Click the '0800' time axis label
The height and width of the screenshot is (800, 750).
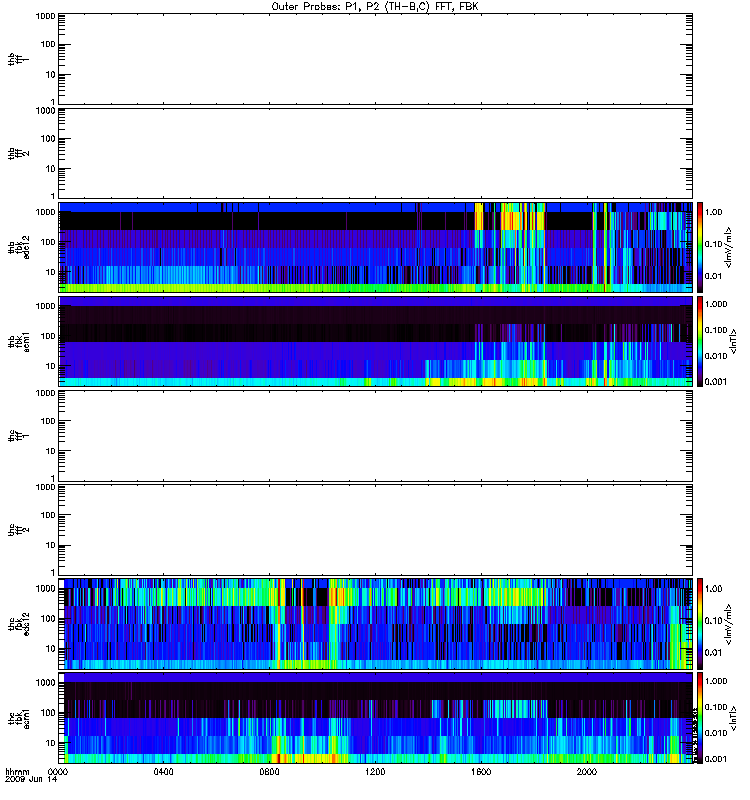(x=269, y=772)
